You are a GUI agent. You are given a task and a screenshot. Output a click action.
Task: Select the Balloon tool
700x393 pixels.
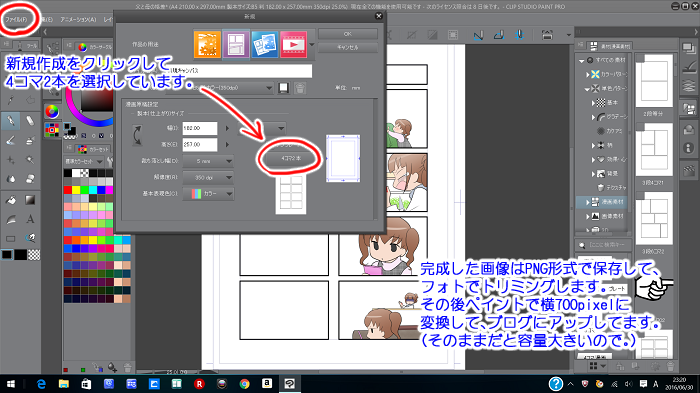[30, 238]
